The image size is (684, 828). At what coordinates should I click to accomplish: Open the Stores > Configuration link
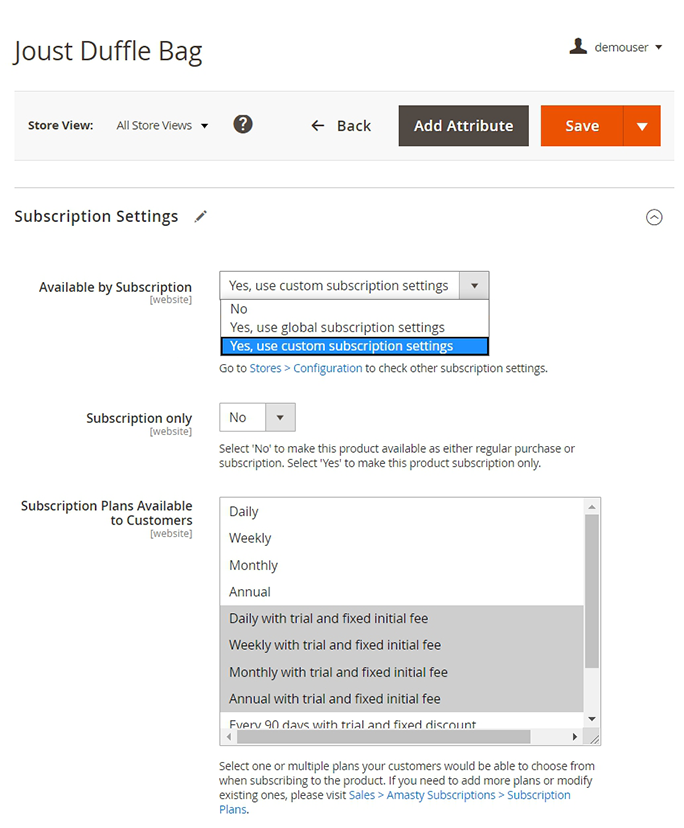[305, 368]
